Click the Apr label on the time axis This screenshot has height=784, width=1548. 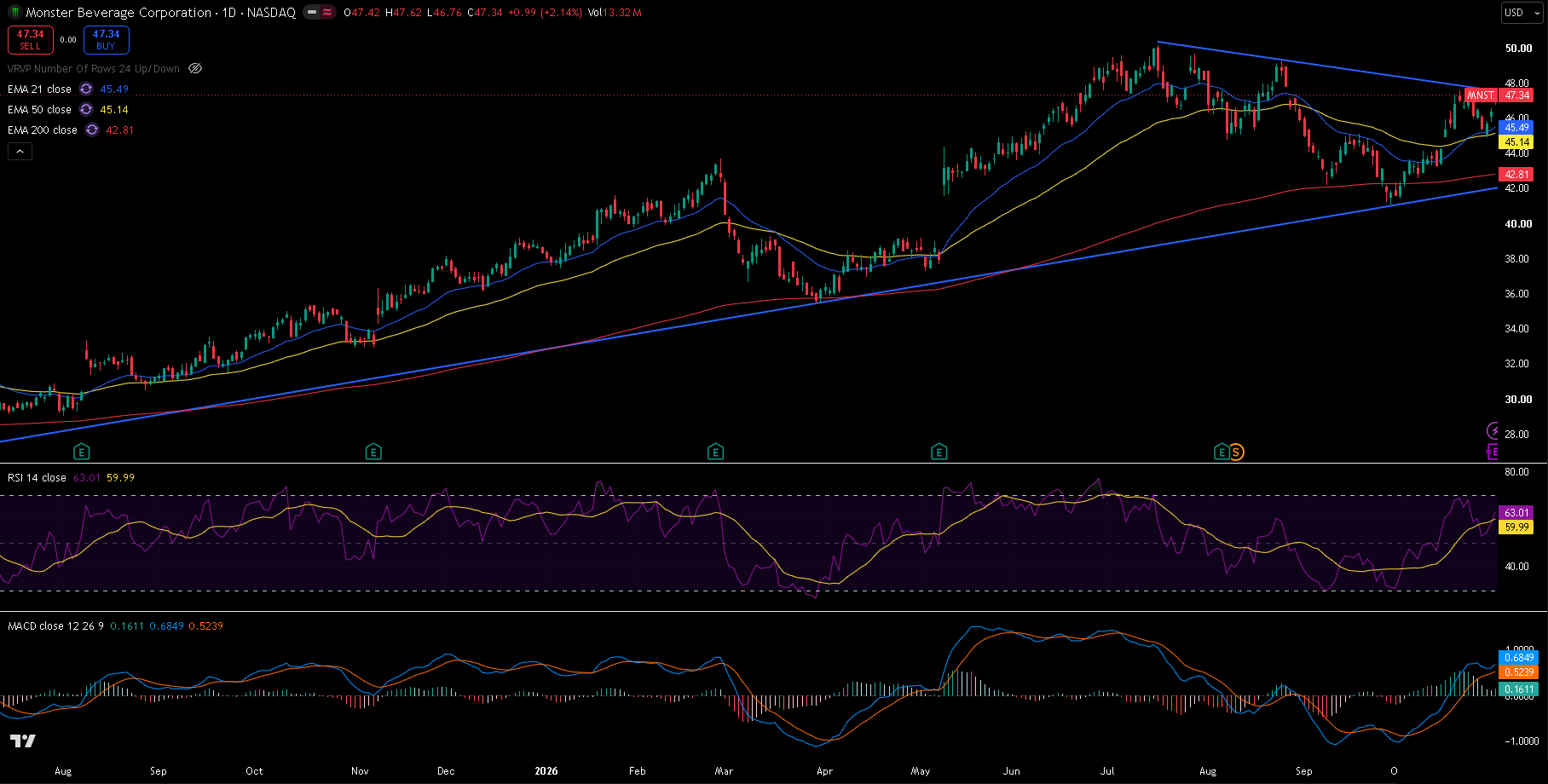point(824,770)
